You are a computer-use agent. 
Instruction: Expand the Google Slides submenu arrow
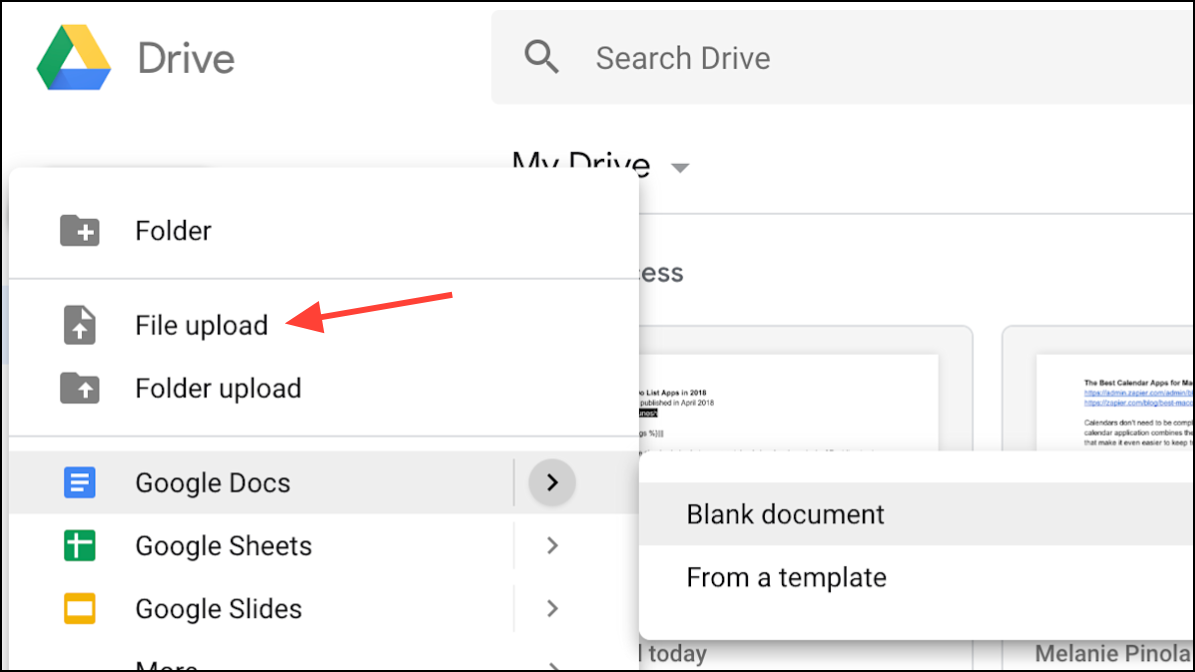click(552, 609)
